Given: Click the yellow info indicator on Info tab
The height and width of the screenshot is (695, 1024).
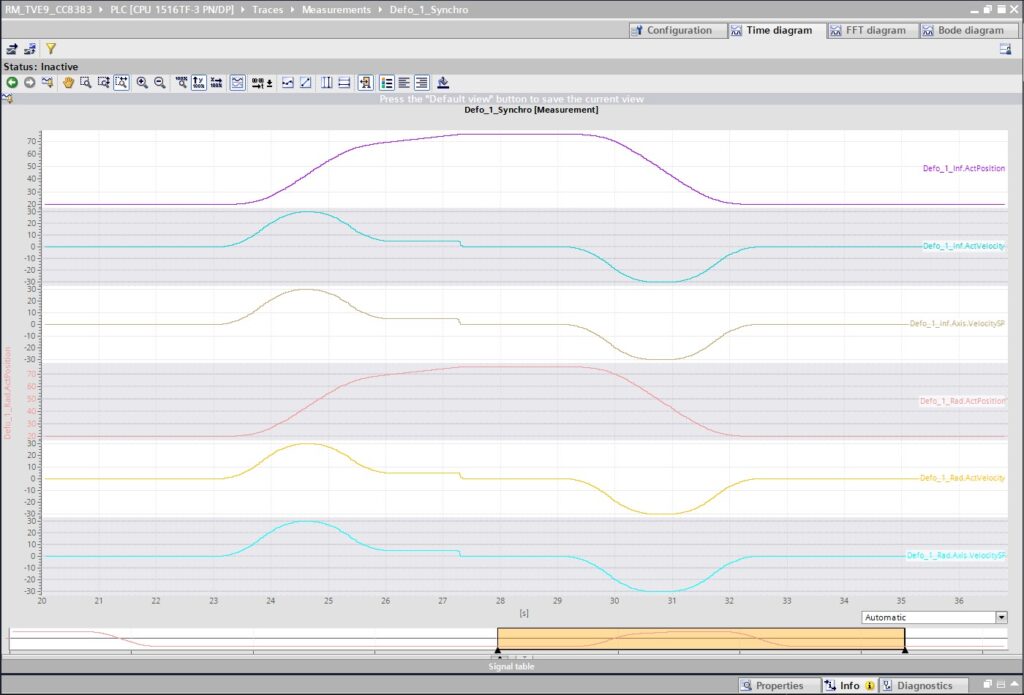Looking at the screenshot, I should point(869,686).
